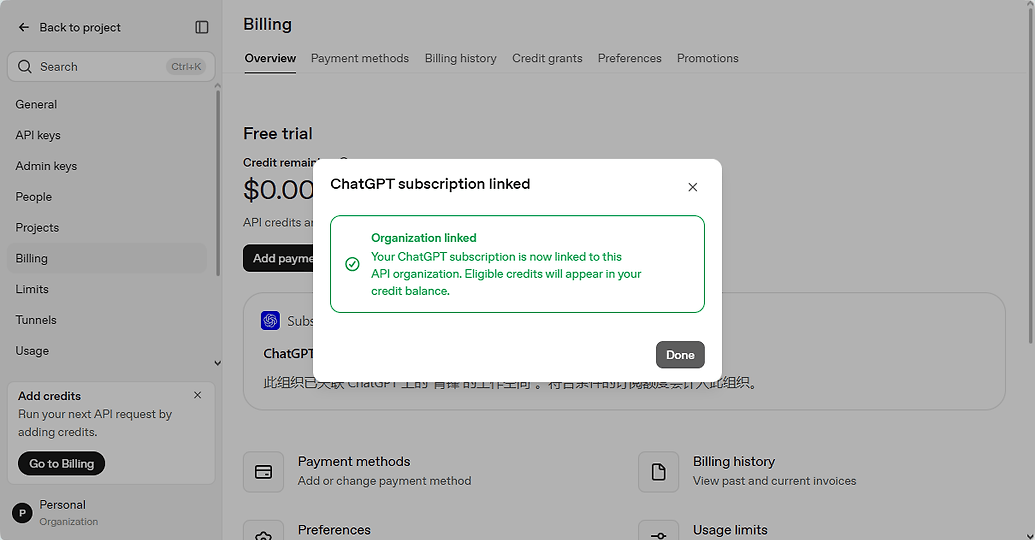Click the search magnifier icon

click(x=25, y=67)
